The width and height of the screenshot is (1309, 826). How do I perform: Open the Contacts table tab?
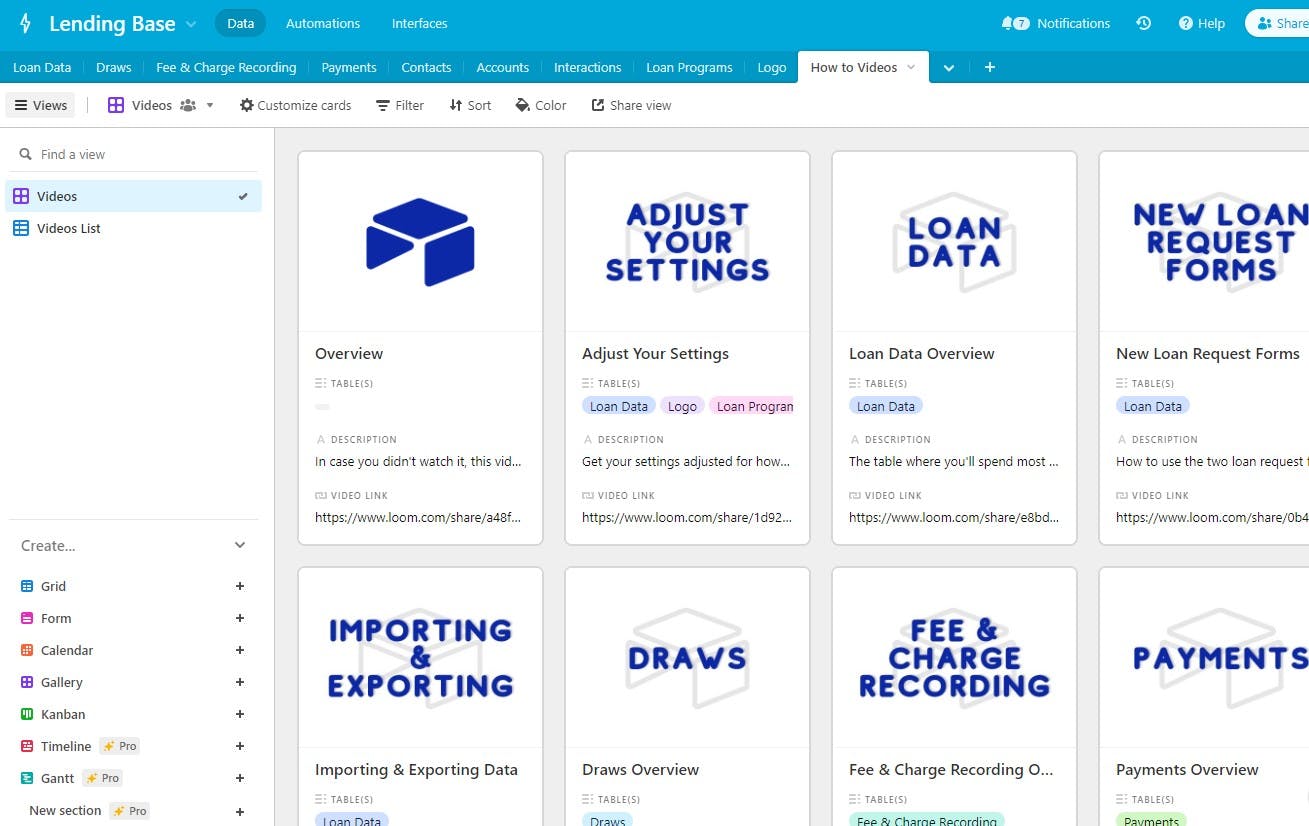pyautogui.click(x=426, y=67)
